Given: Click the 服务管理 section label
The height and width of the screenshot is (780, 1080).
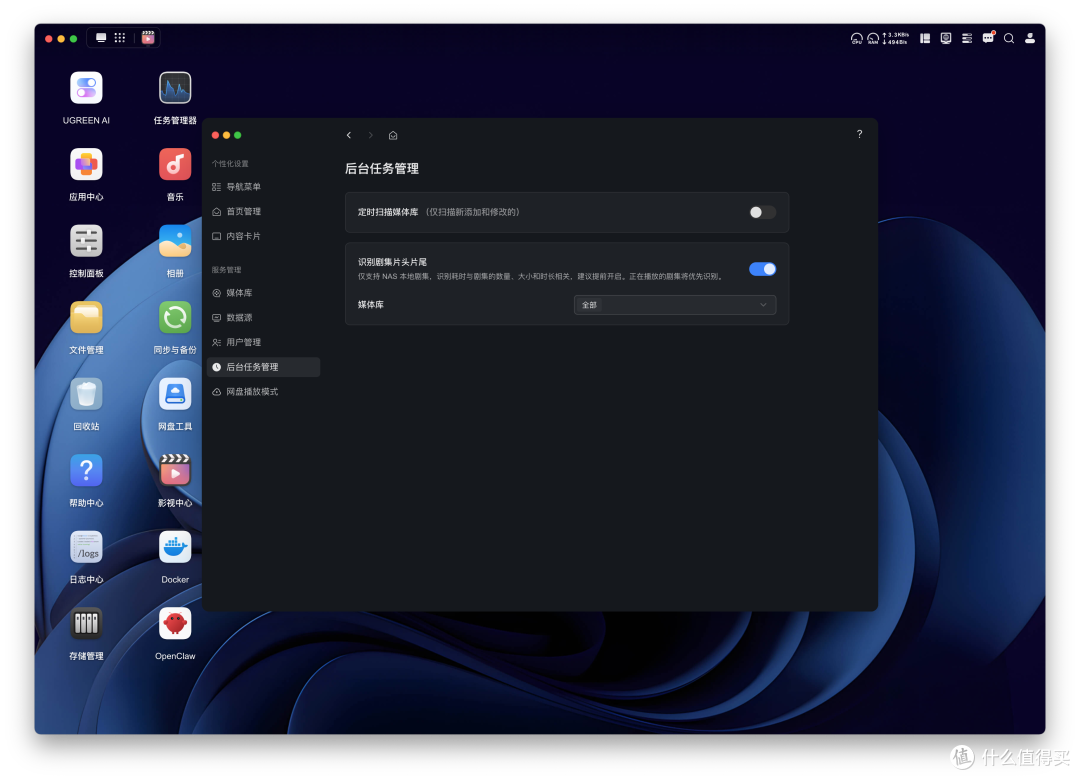Looking at the screenshot, I should click(227, 270).
